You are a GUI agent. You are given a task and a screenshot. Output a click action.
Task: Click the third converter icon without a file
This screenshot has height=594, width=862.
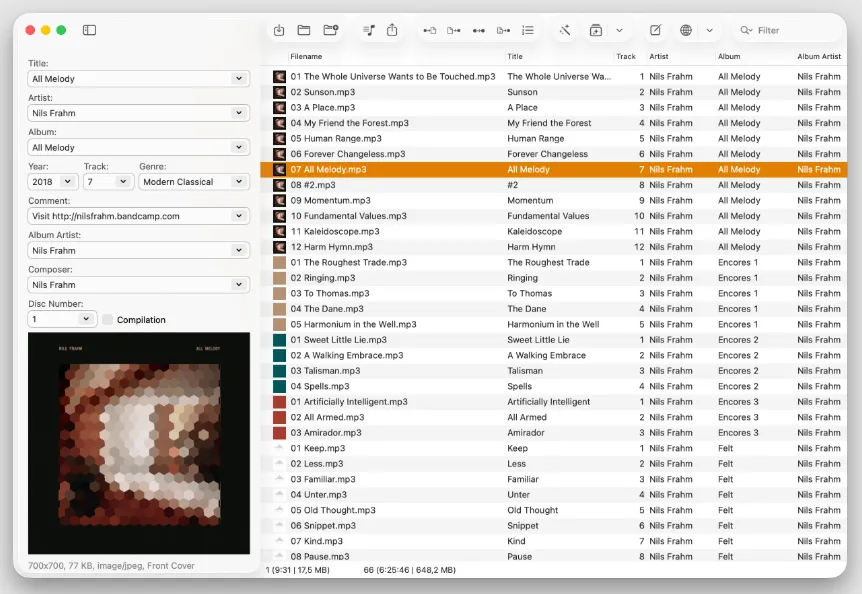[x=479, y=31]
